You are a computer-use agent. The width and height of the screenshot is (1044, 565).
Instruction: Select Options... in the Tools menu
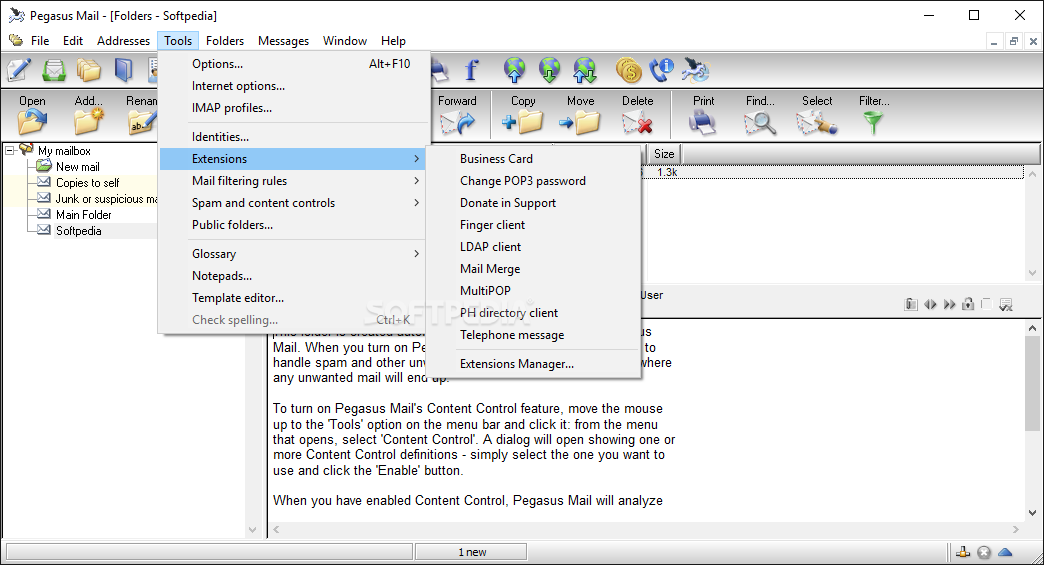pyautogui.click(x=292, y=64)
